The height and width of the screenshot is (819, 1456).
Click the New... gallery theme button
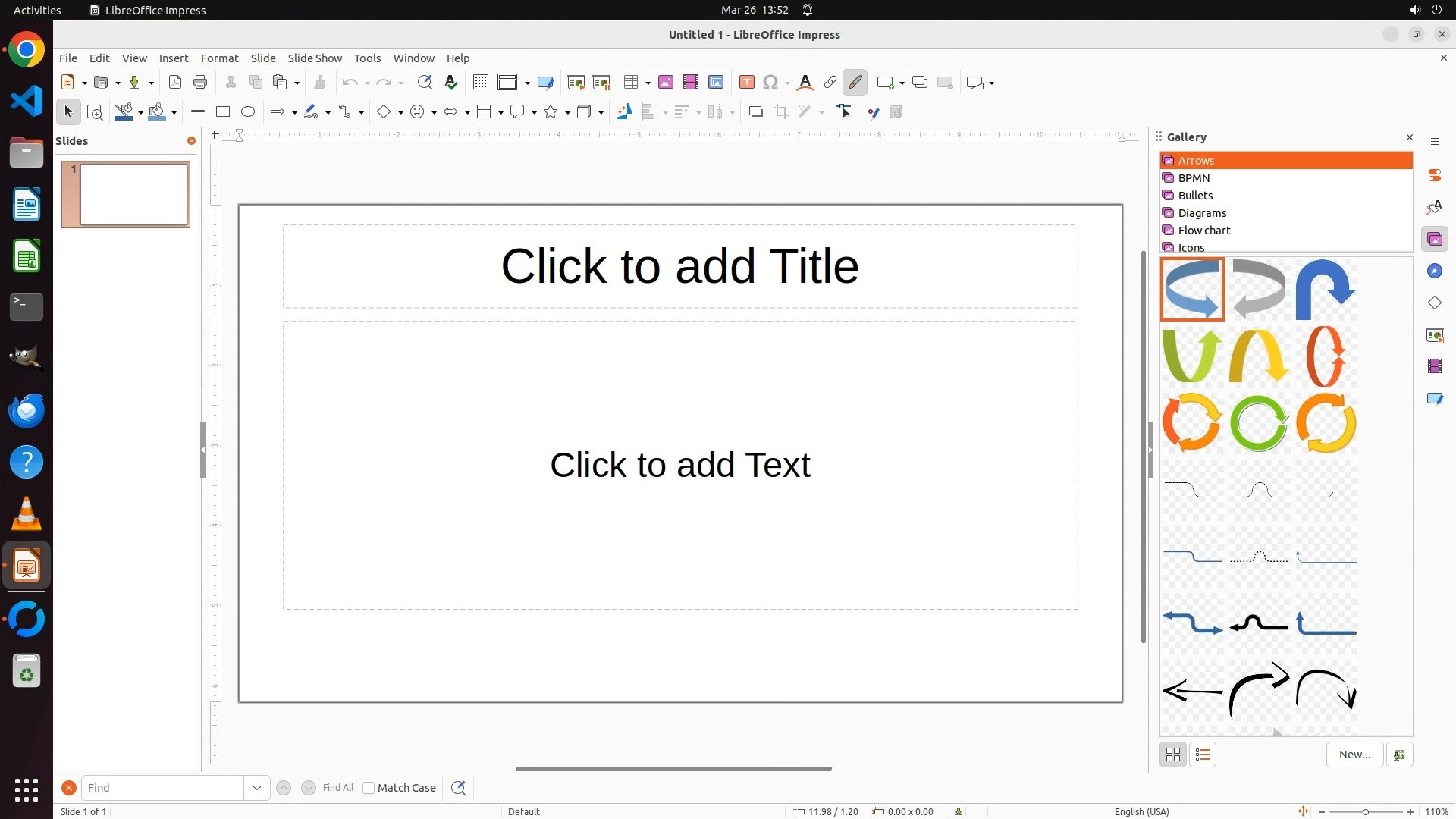[1354, 755]
